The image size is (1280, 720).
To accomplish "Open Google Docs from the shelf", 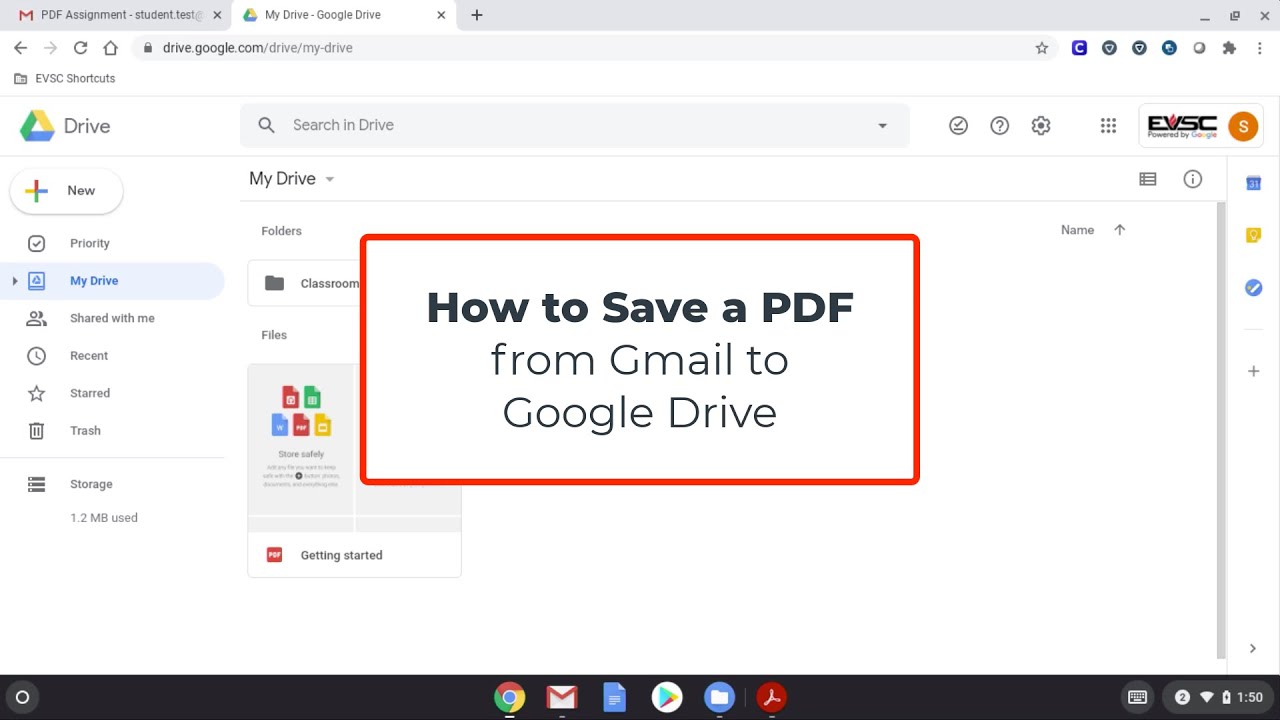I will [614, 697].
